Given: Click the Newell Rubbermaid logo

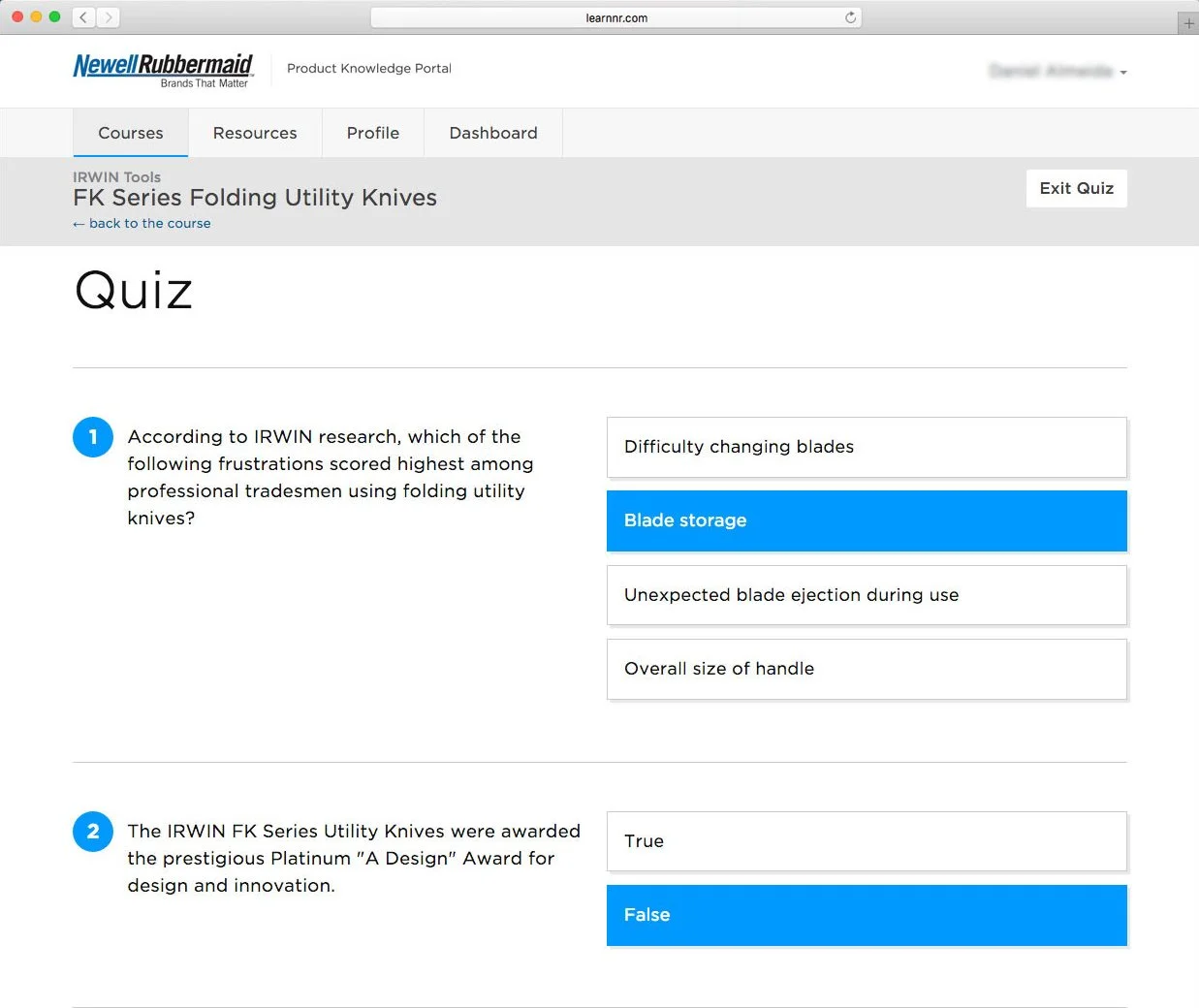Looking at the screenshot, I should click(x=163, y=70).
